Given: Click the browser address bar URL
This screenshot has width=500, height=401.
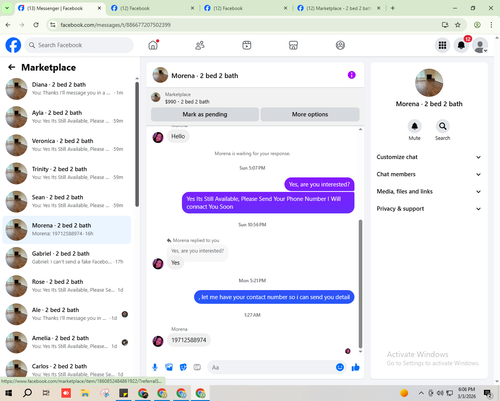Looking at the screenshot, I should [115, 25].
